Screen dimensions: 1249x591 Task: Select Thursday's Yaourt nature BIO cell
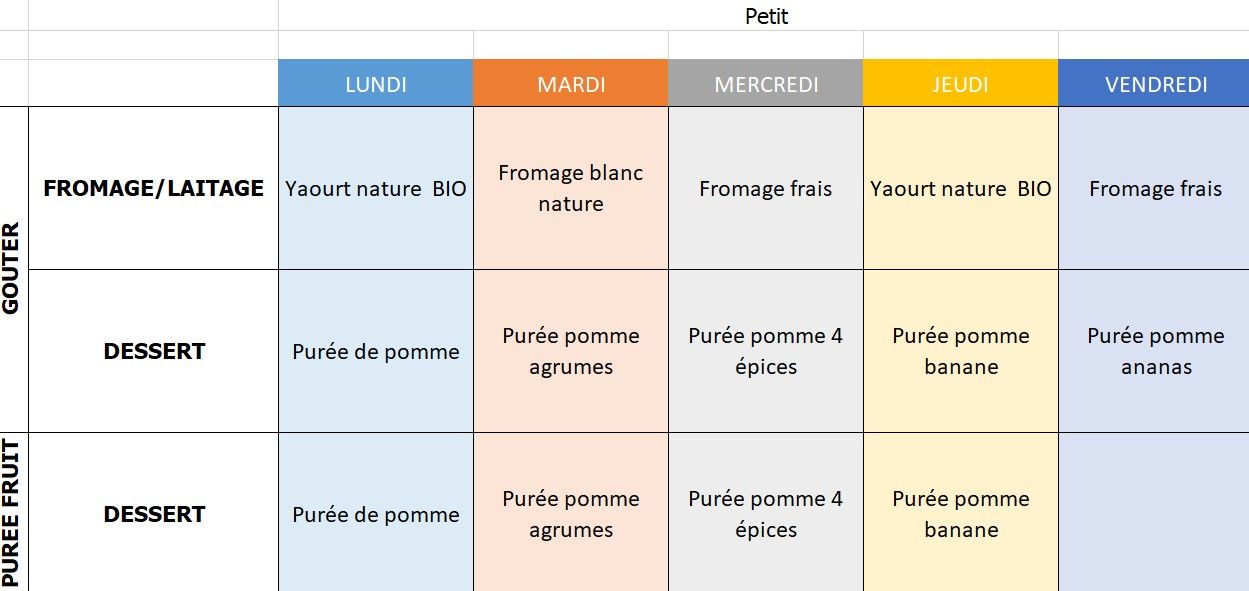[961, 188]
